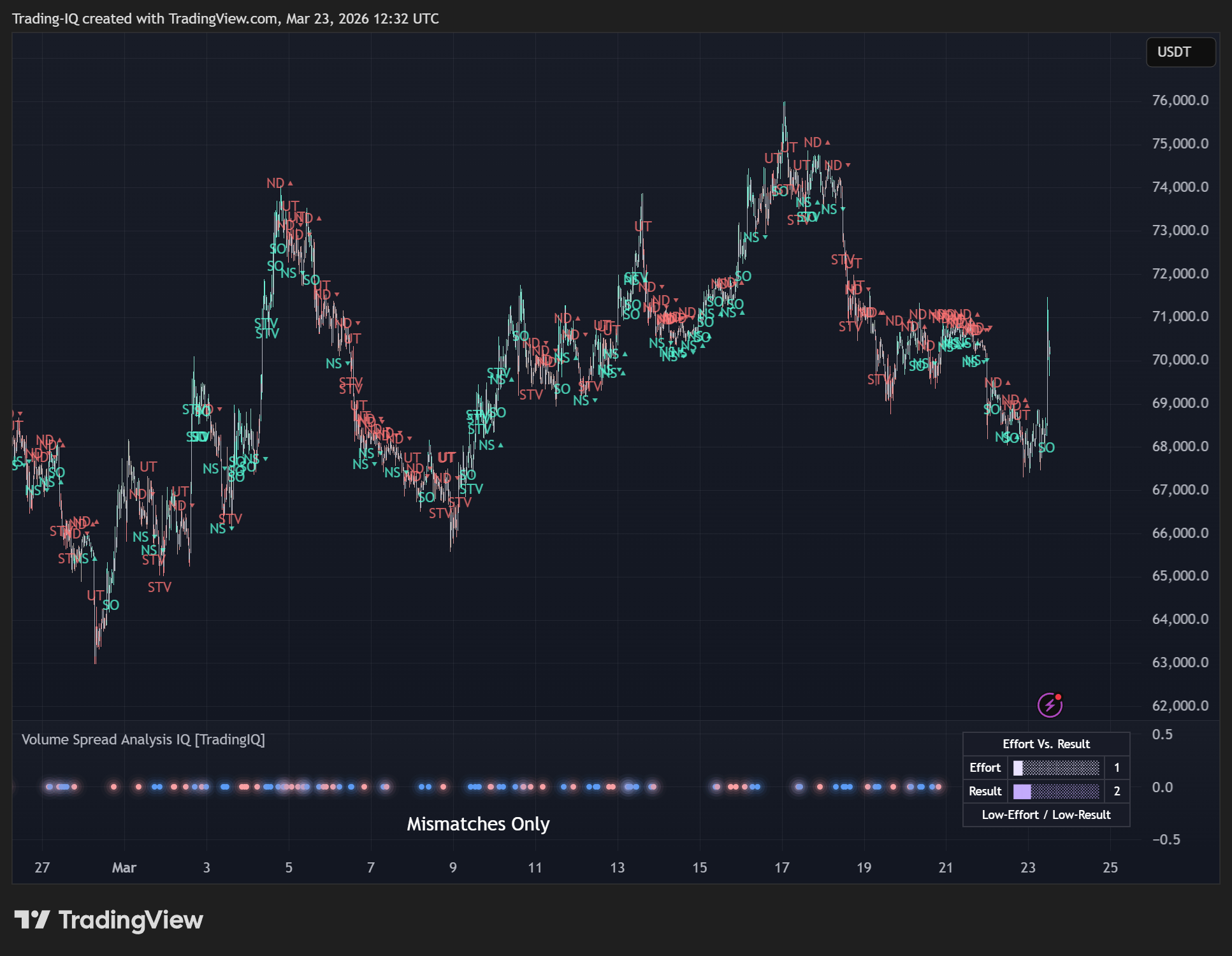The height and width of the screenshot is (956, 1232).
Task: Click the 65,000.0 price axis label
Action: point(1180,576)
